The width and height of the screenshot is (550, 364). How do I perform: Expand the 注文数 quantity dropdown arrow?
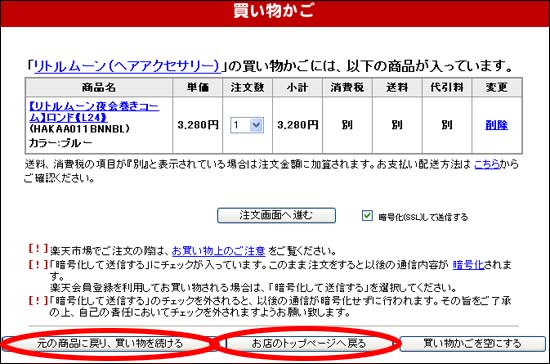(256, 125)
